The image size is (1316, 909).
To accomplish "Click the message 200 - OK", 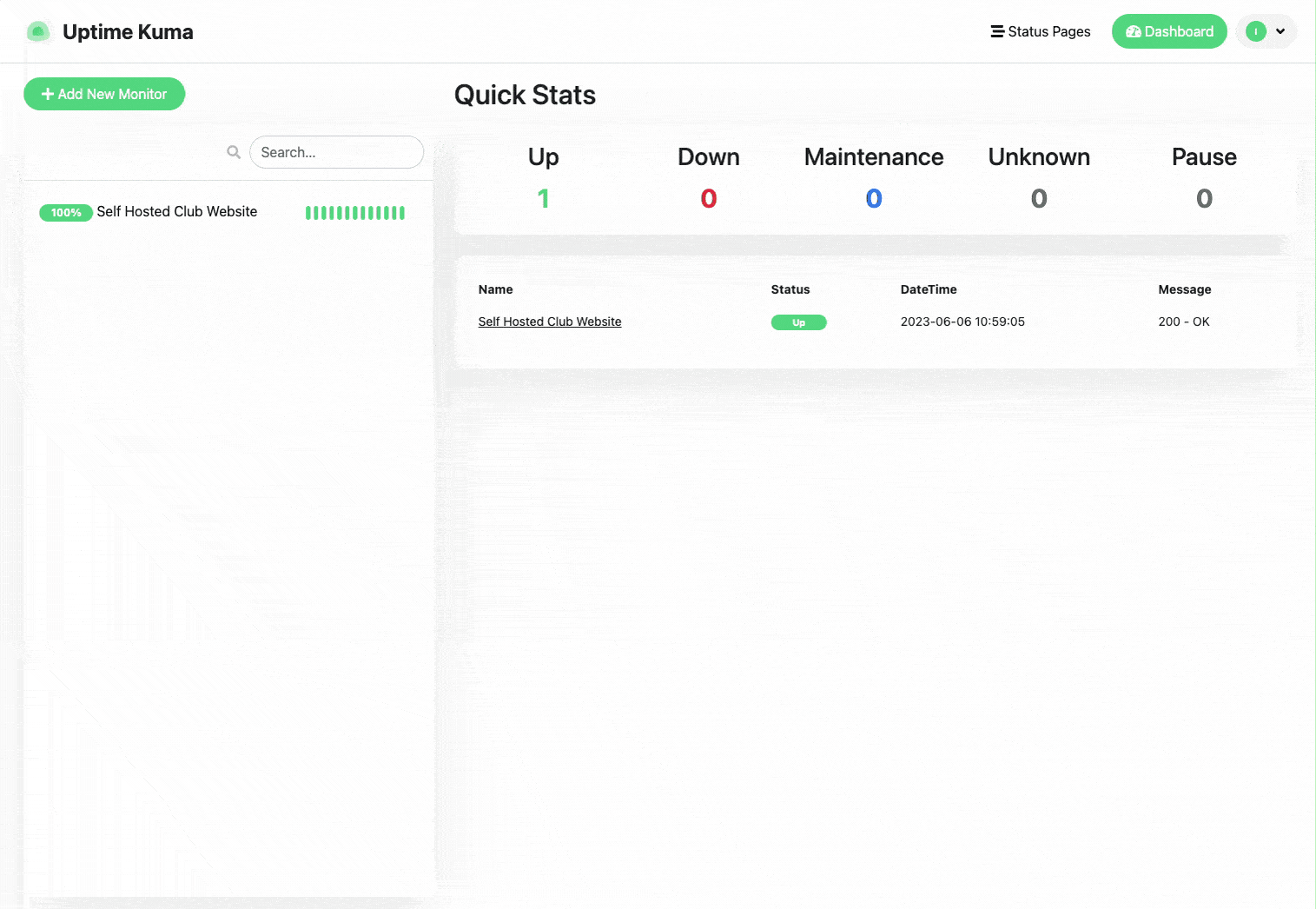I will click(1184, 322).
